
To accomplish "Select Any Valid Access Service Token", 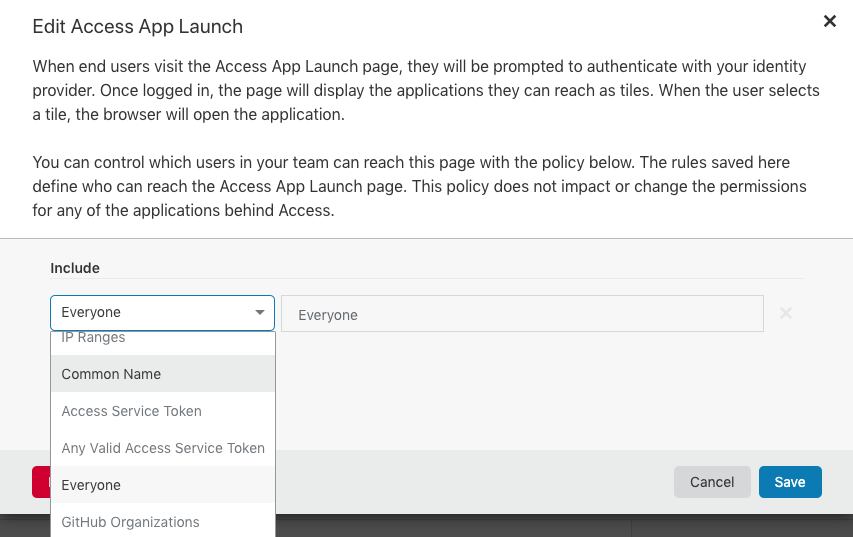I will click(x=163, y=448).
